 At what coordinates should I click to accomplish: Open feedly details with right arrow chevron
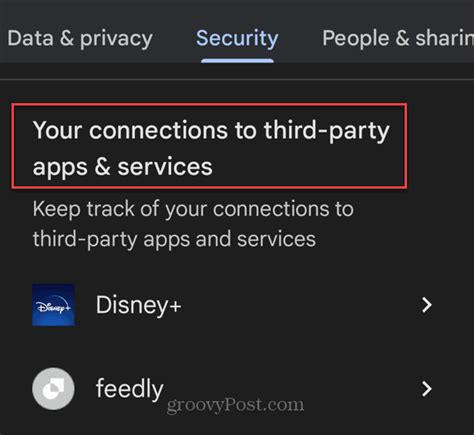tap(427, 389)
